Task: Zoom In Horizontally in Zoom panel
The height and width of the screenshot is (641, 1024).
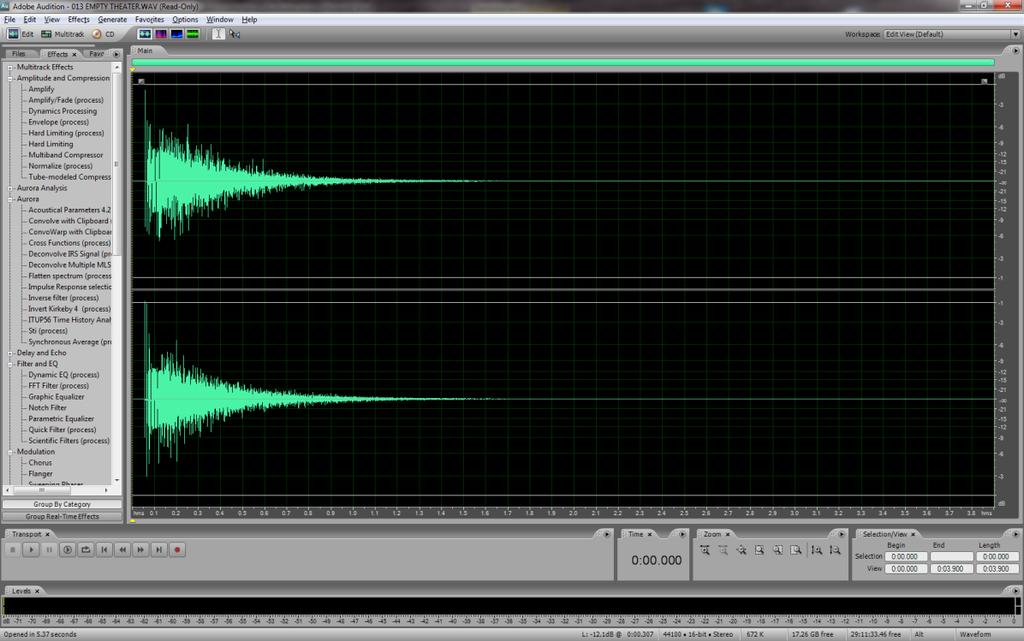Action: (x=705, y=550)
